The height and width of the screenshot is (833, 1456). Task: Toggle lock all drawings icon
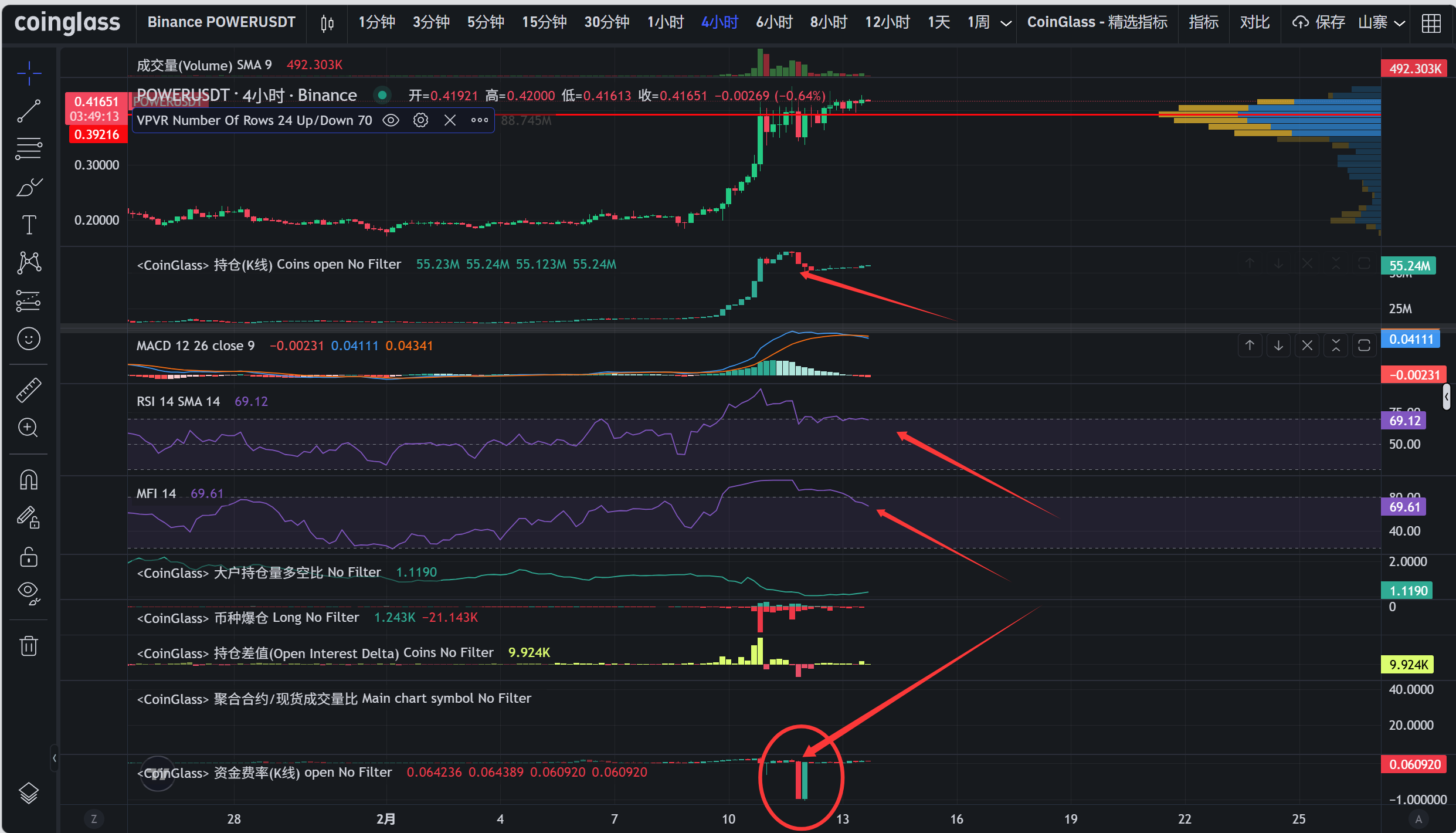(29, 556)
